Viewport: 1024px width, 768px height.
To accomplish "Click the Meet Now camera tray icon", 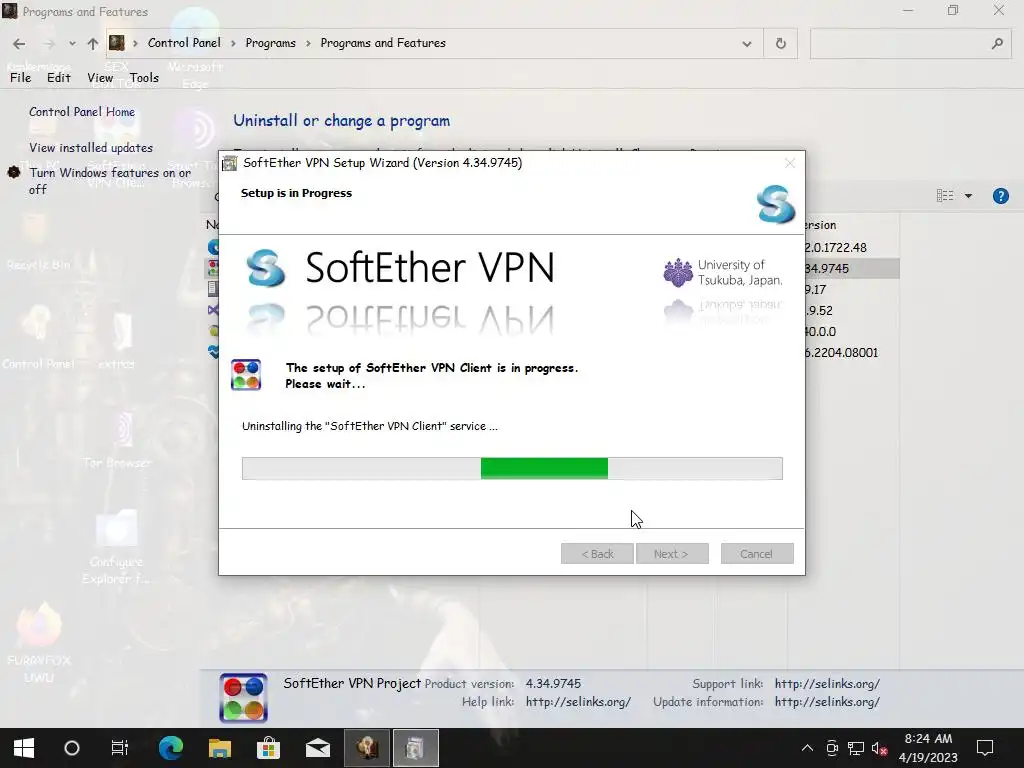I will click(832, 748).
